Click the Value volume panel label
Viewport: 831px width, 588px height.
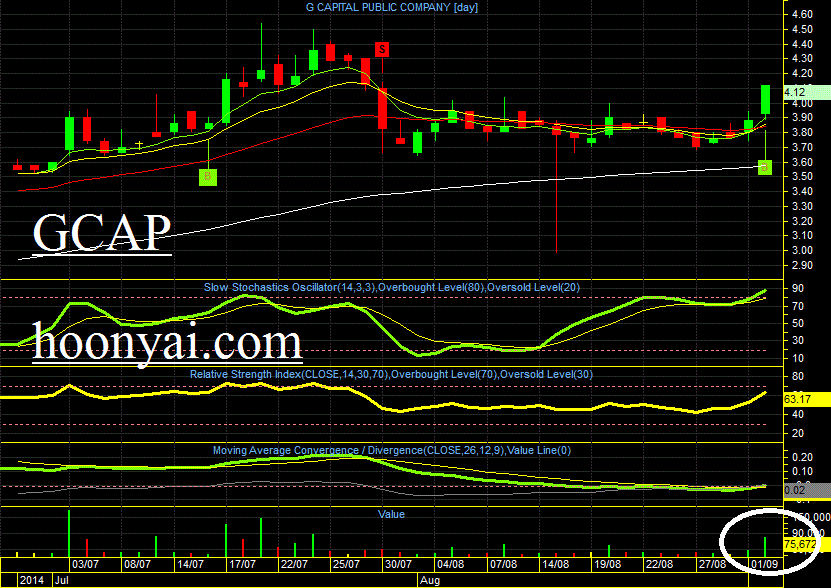pos(391,514)
